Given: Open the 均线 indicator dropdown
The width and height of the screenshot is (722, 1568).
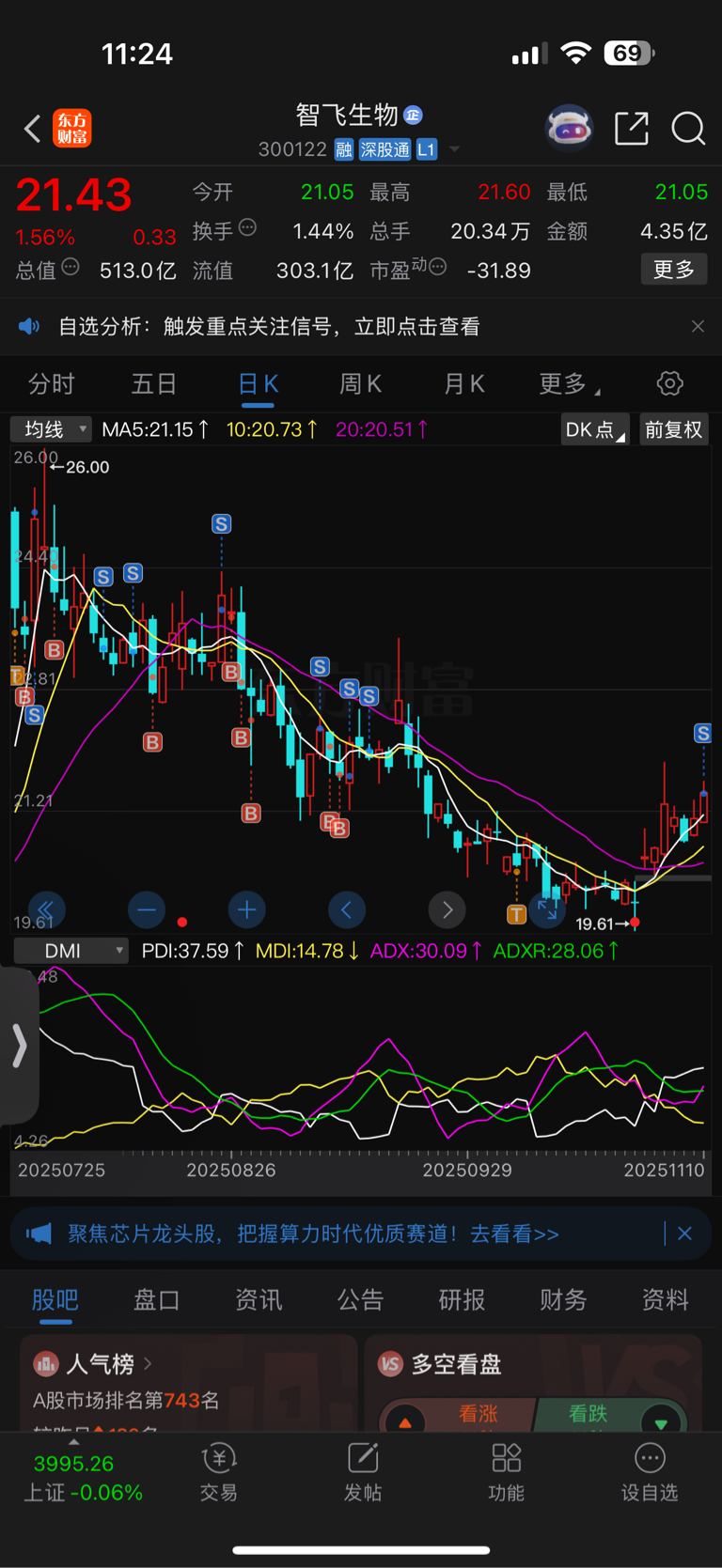Looking at the screenshot, I should [51, 429].
